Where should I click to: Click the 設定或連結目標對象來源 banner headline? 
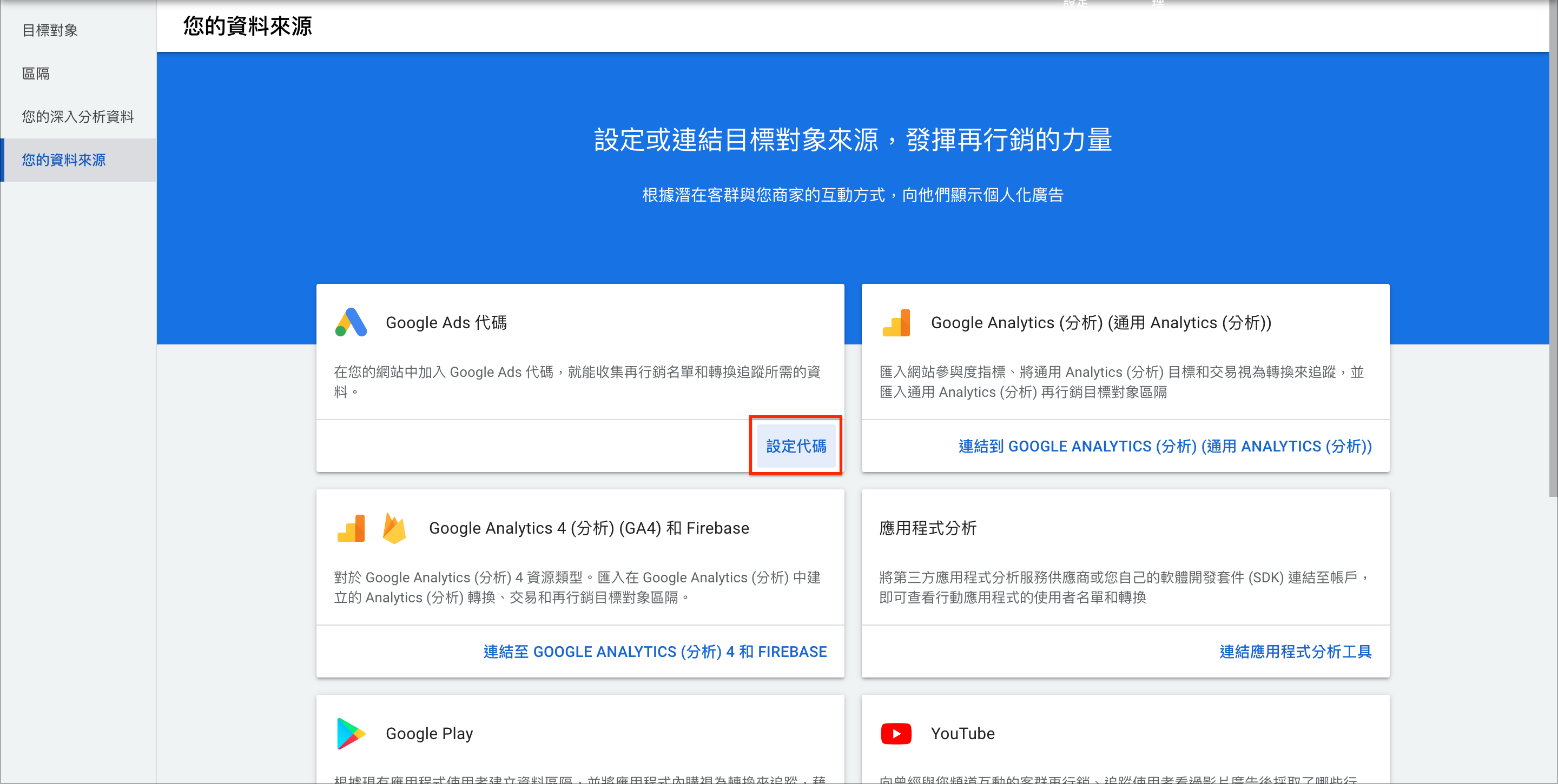coord(853,139)
